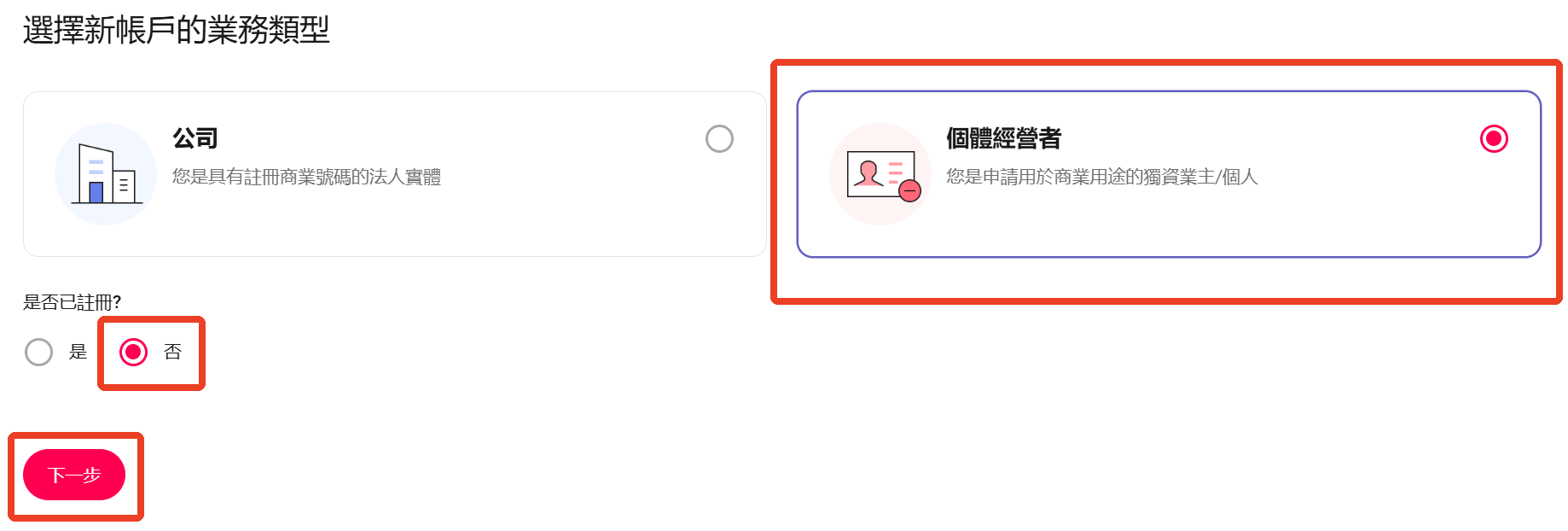This screenshot has height=531, width=1568.
Task: Click the red minus badge on ID card
Action: click(x=910, y=190)
